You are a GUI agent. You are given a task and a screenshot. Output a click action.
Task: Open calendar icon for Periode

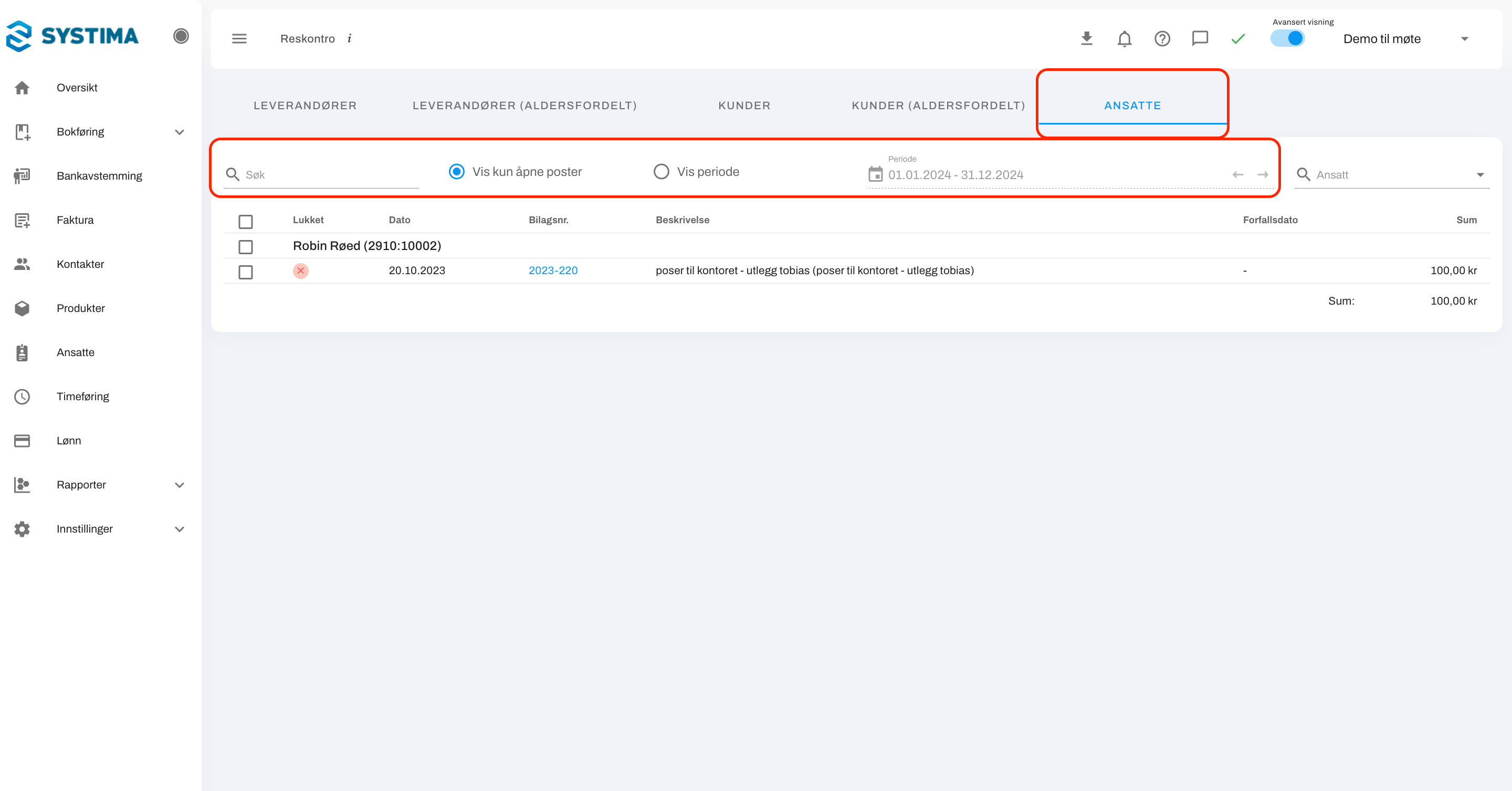coord(875,174)
